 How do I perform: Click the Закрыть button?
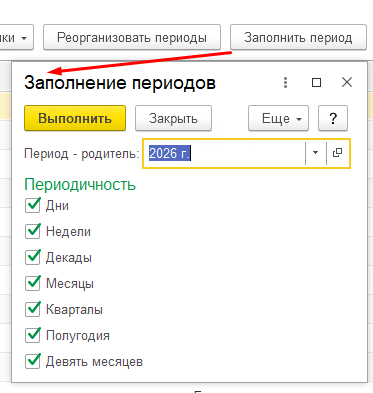[x=173, y=118]
